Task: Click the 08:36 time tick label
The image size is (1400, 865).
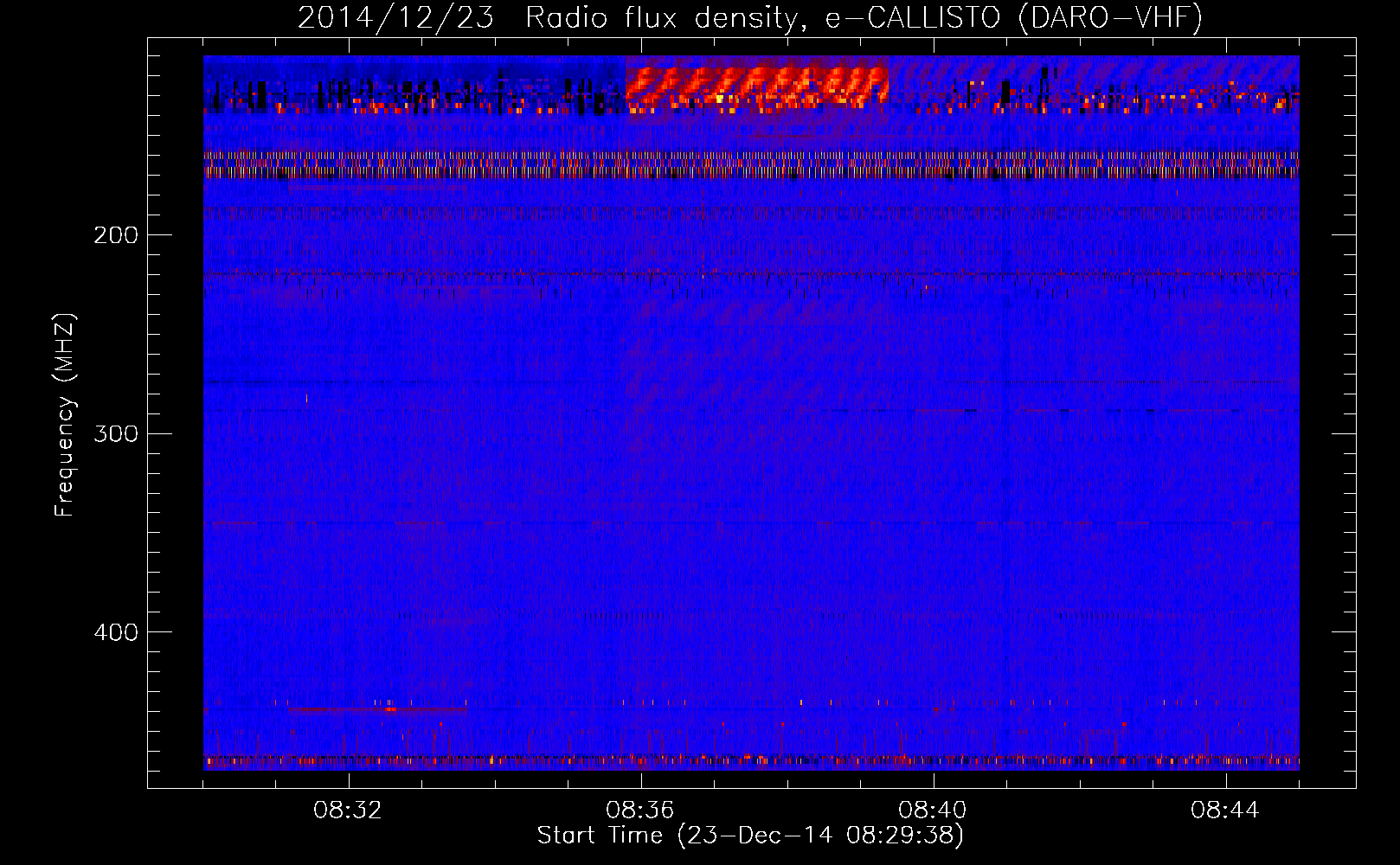Action: point(640,811)
